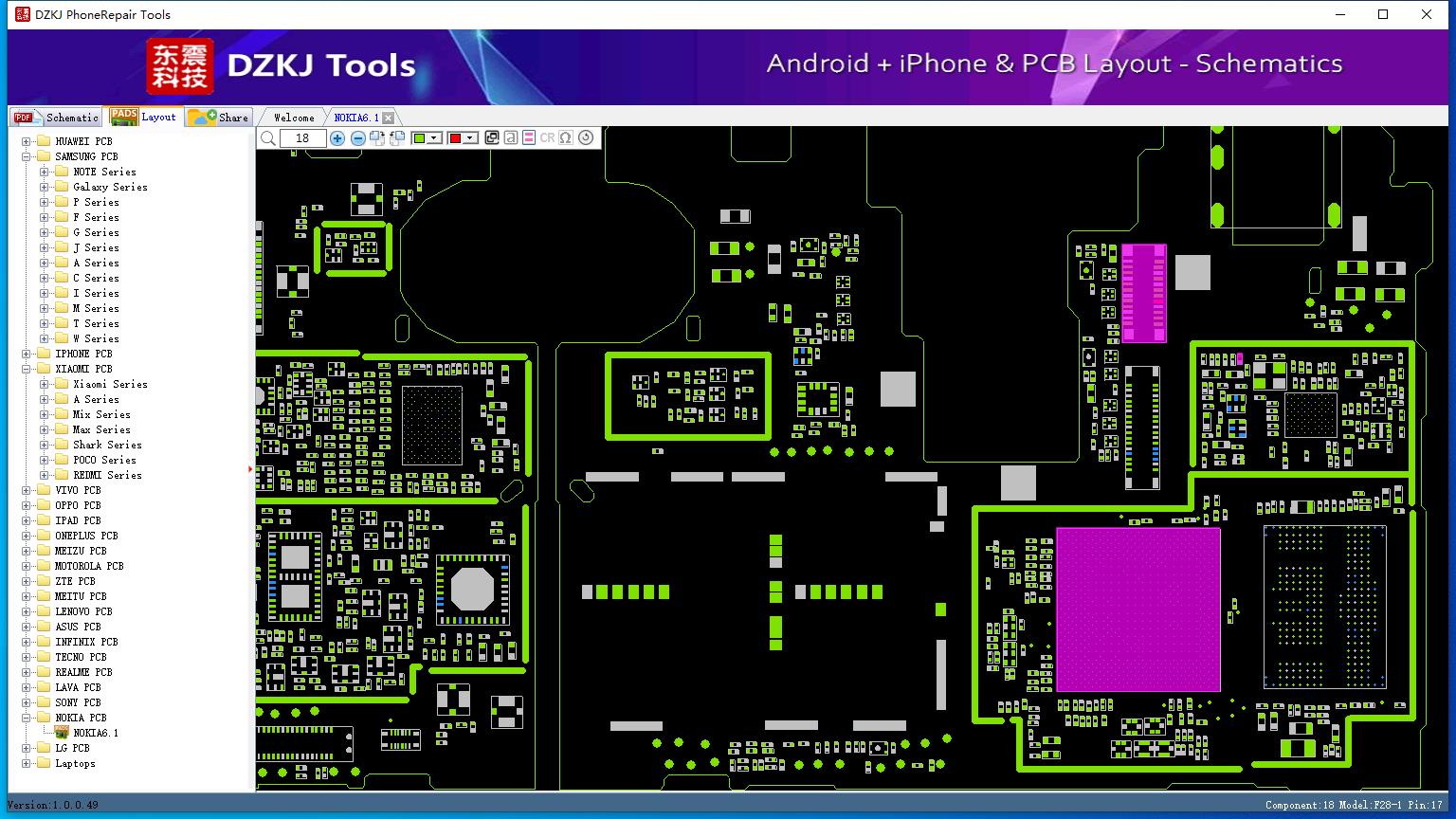Click the DZKJ app logo in title bar
The width and height of the screenshot is (1456, 819).
pyautogui.click(x=23, y=14)
